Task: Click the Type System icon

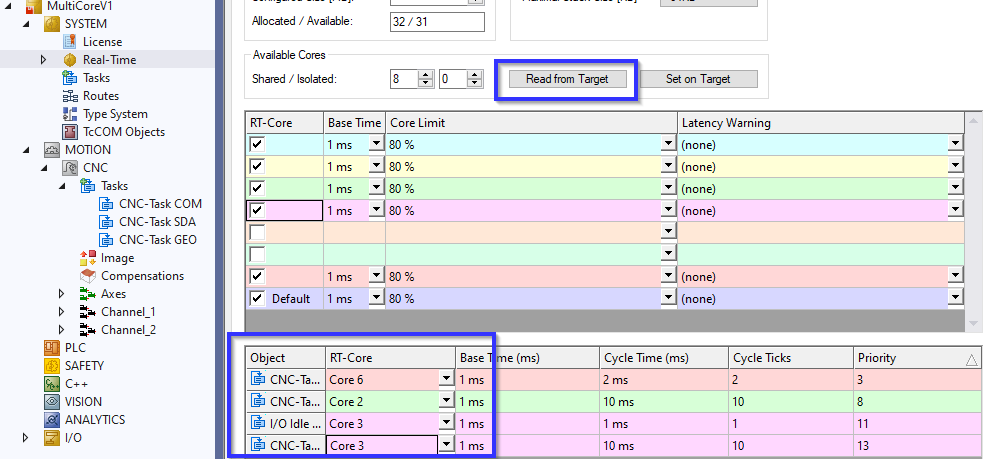Action: [70, 114]
